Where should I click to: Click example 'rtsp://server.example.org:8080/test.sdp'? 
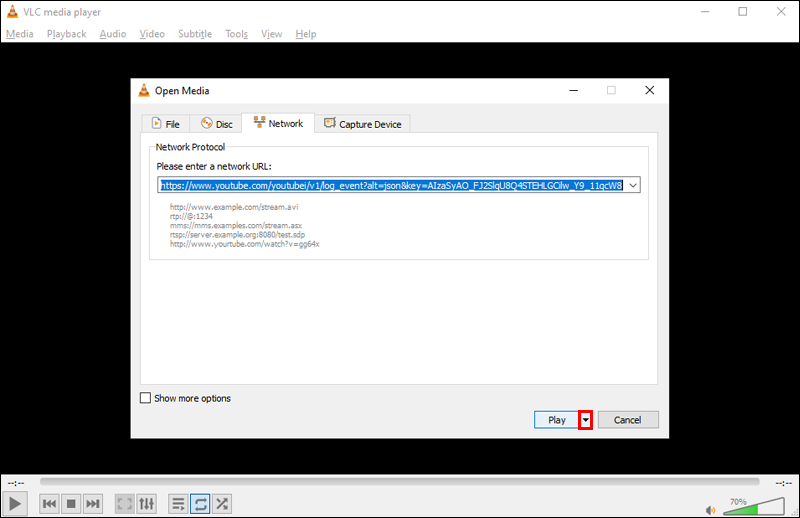(x=237, y=235)
